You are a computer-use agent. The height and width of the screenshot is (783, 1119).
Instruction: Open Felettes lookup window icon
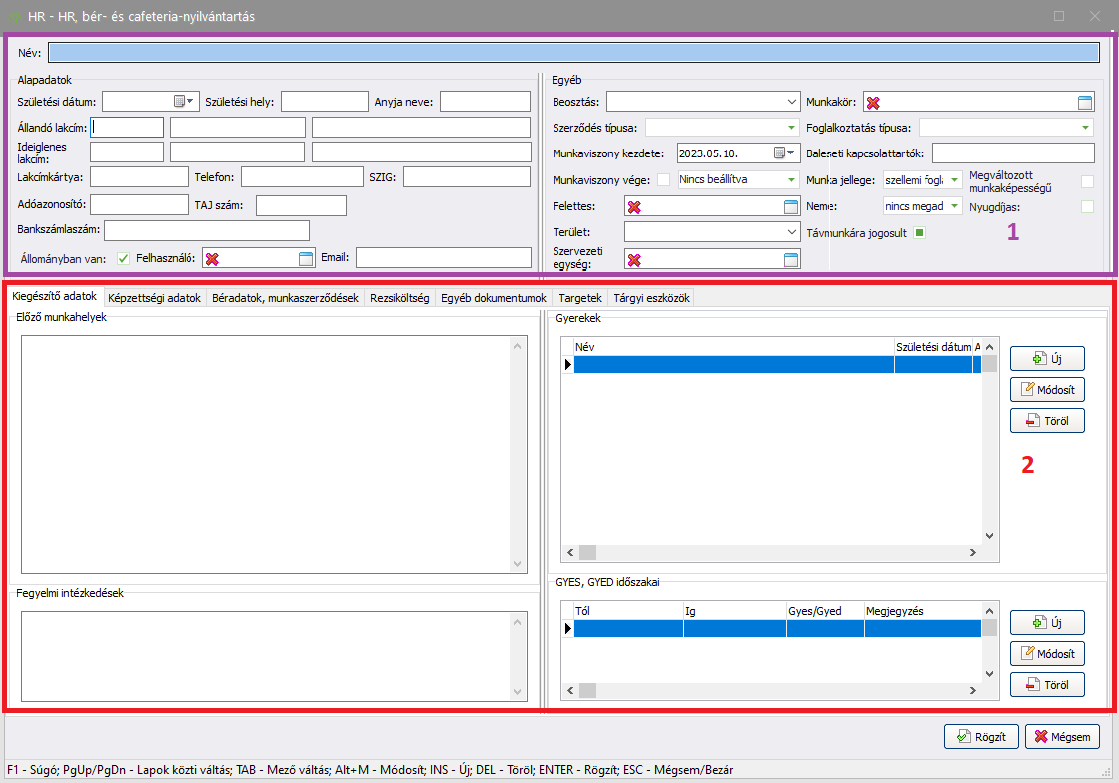point(791,207)
